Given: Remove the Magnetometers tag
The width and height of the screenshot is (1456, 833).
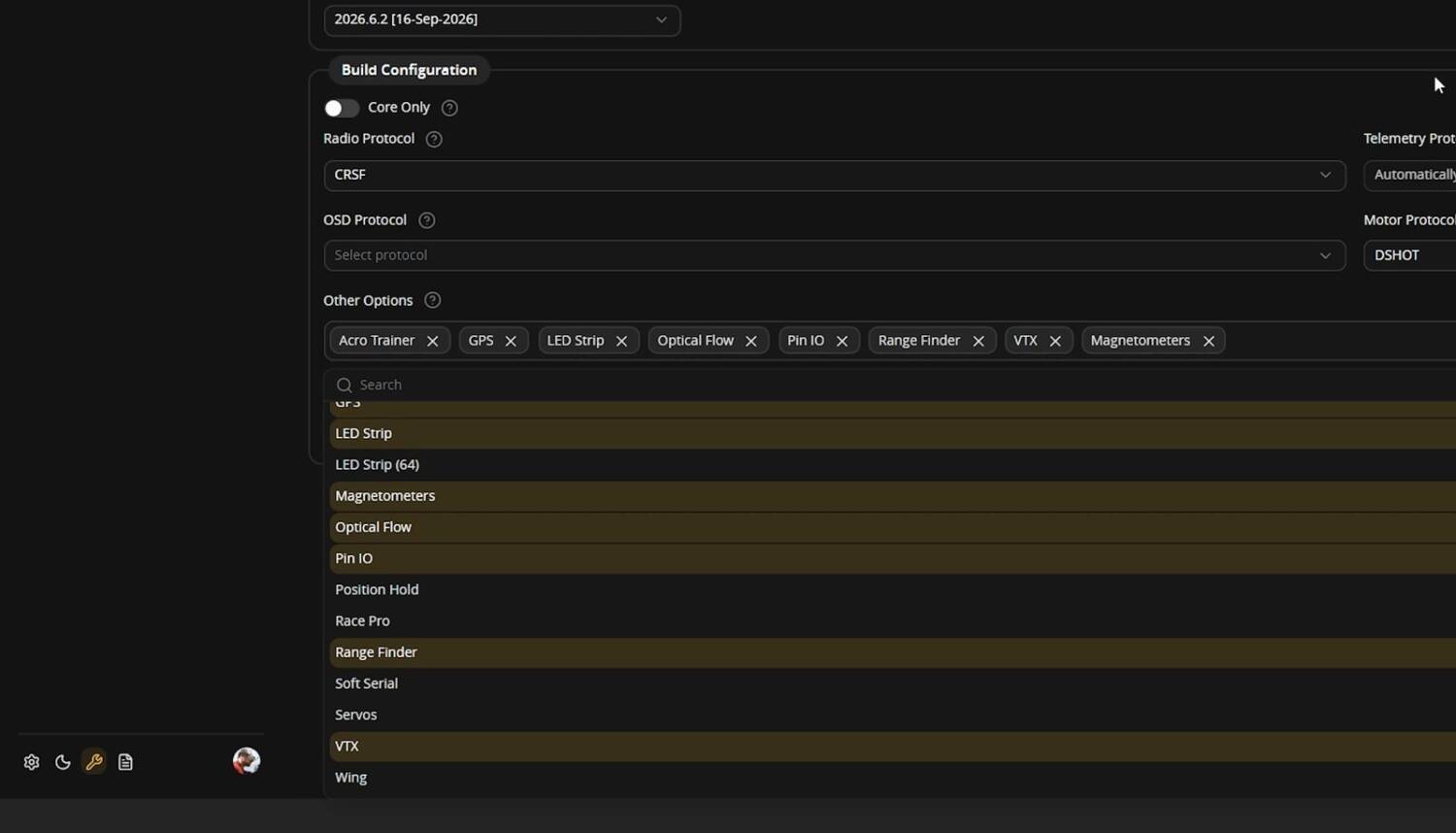Looking at the screenshot, I should [1208, 341].
